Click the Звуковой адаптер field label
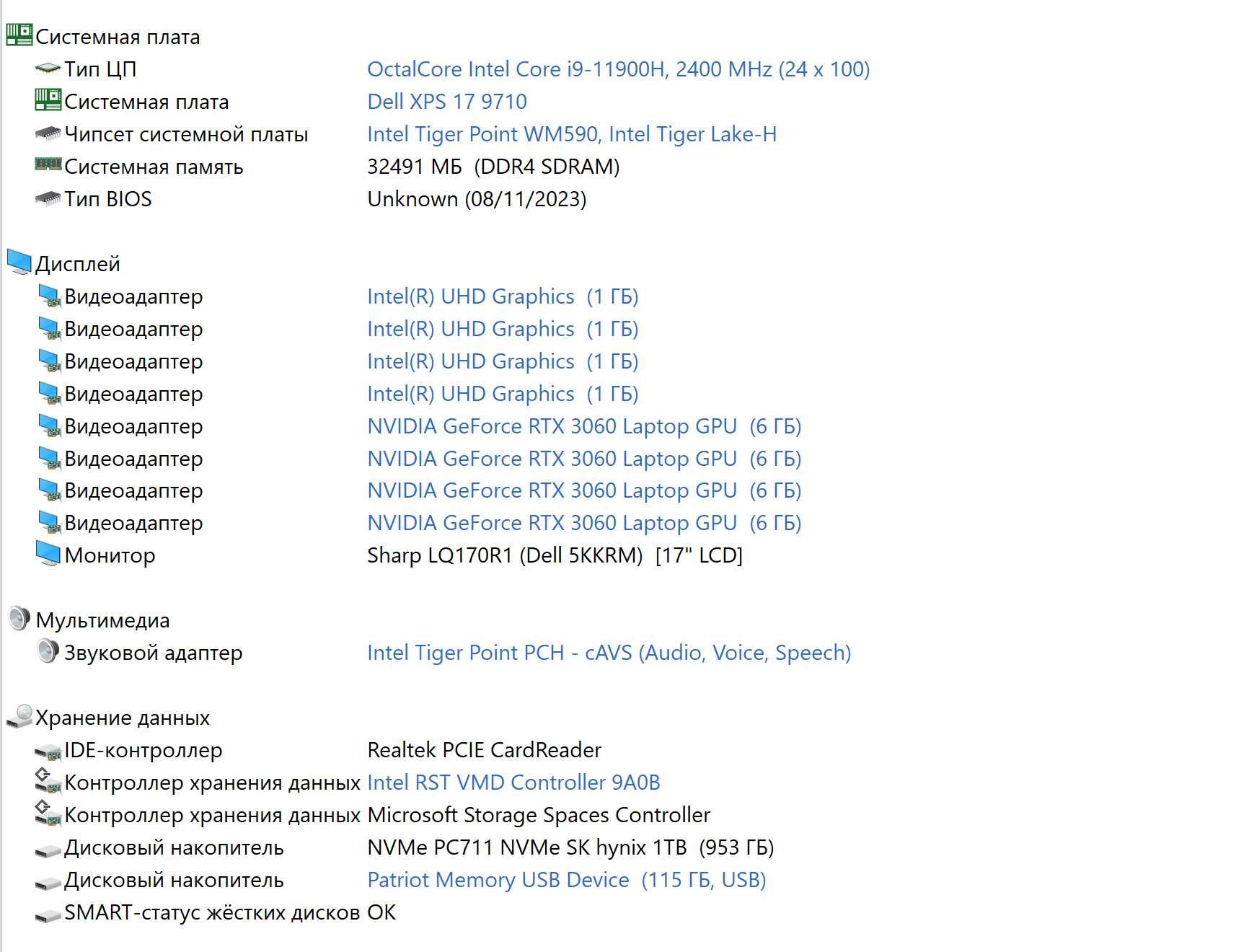Image resolution: width=1249 pixels, height=952 pixels. [x=154, y=653]
